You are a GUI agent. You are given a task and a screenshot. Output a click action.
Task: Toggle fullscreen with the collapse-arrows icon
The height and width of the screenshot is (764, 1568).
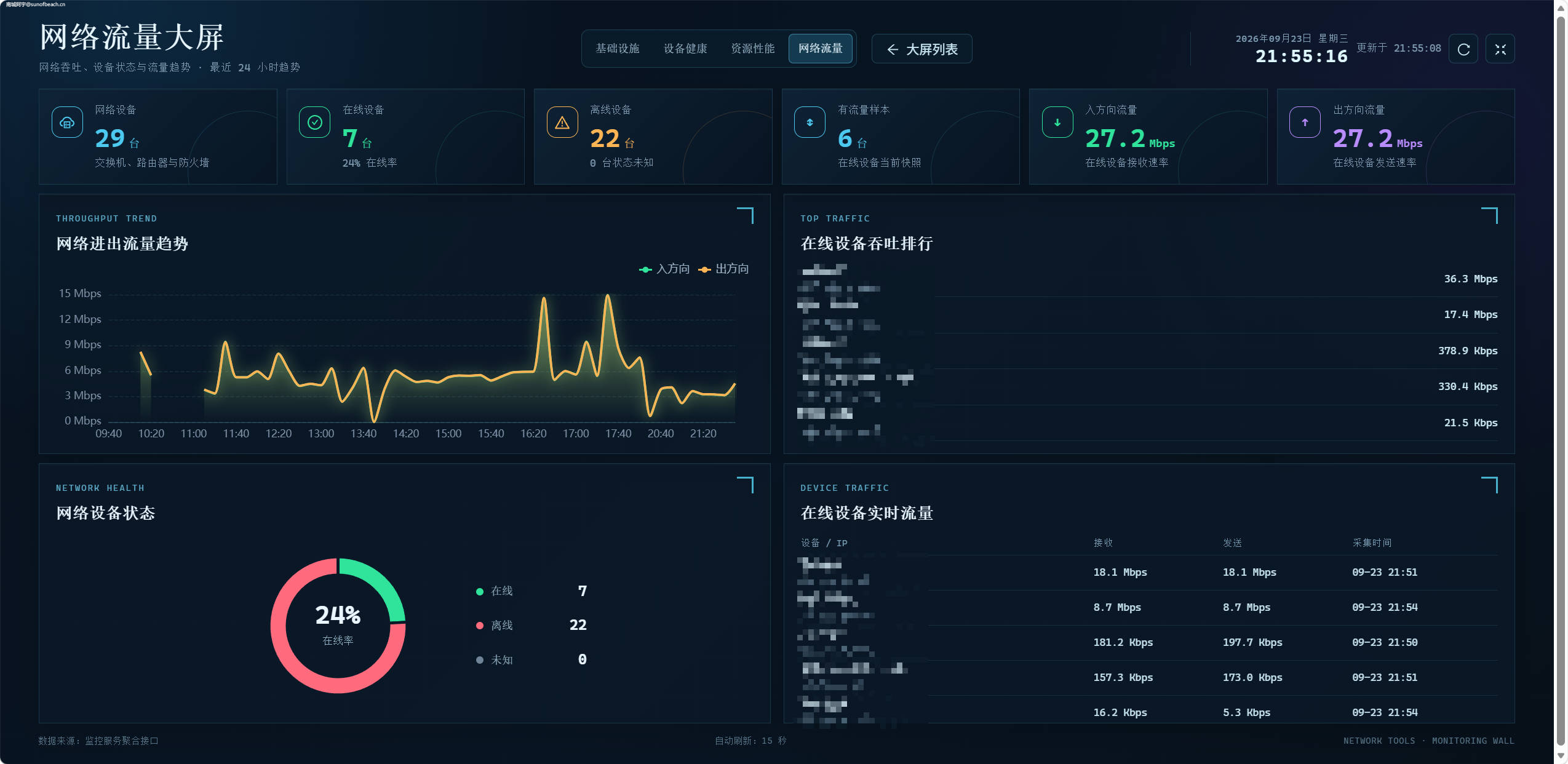coord(1500,49)
